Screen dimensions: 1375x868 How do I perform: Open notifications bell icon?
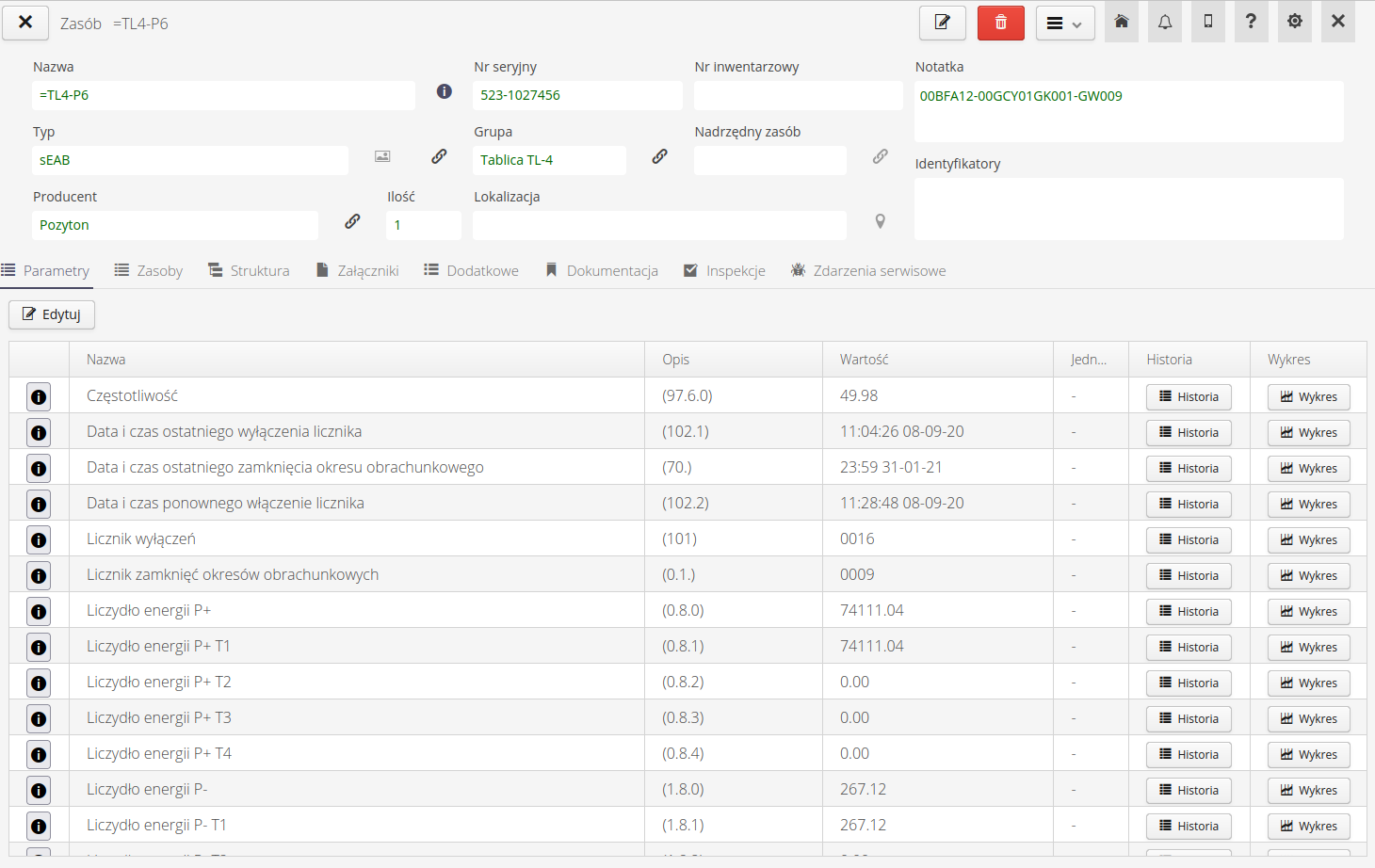click(x=1164, y=22)
